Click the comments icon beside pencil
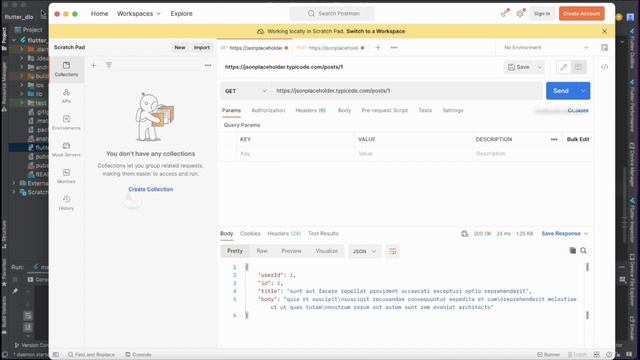Viewport: 640px width, 360px height. [x=578, y=67]
